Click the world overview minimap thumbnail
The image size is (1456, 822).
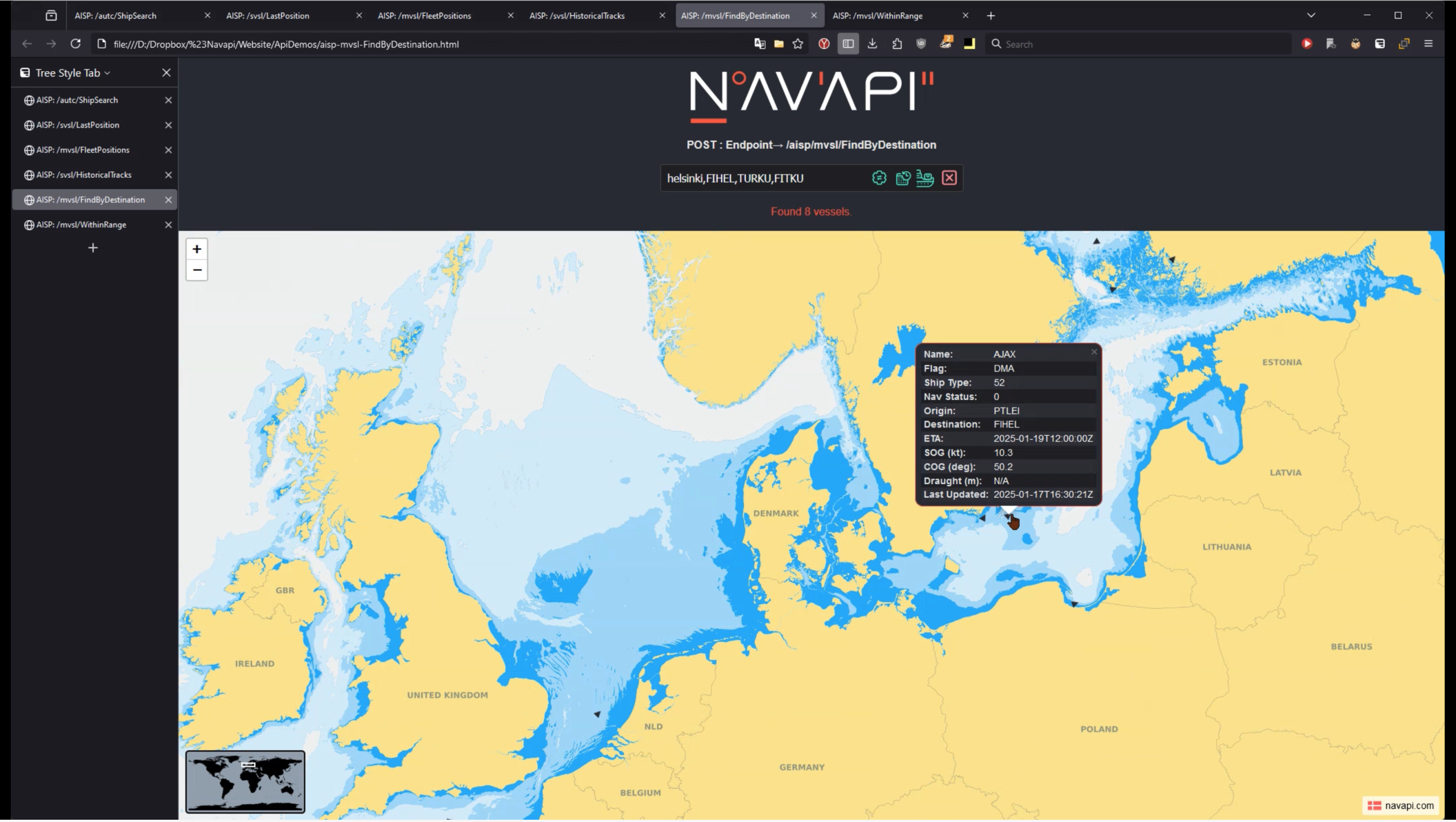[245, 782]
